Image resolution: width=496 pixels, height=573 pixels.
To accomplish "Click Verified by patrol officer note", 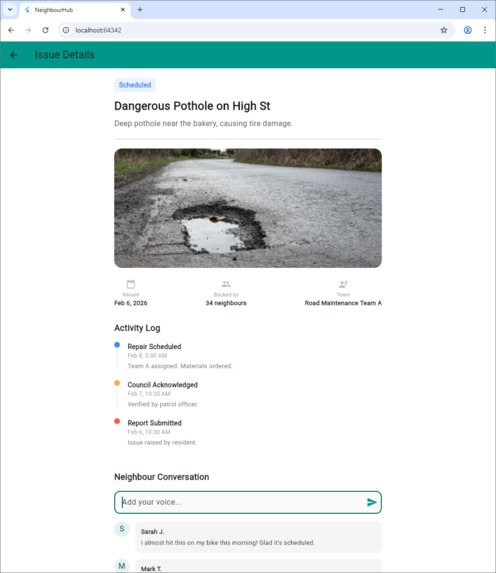I will tap(163, 404).
